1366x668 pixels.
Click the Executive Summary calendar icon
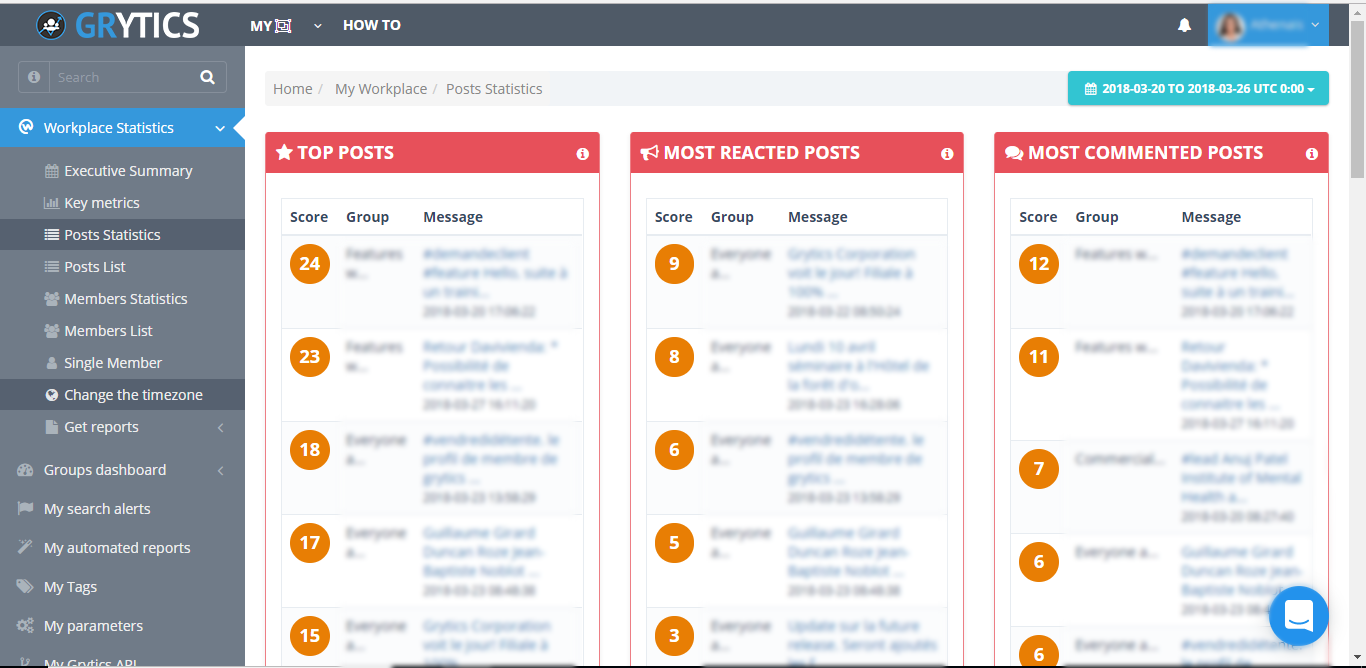pos(52,171)
